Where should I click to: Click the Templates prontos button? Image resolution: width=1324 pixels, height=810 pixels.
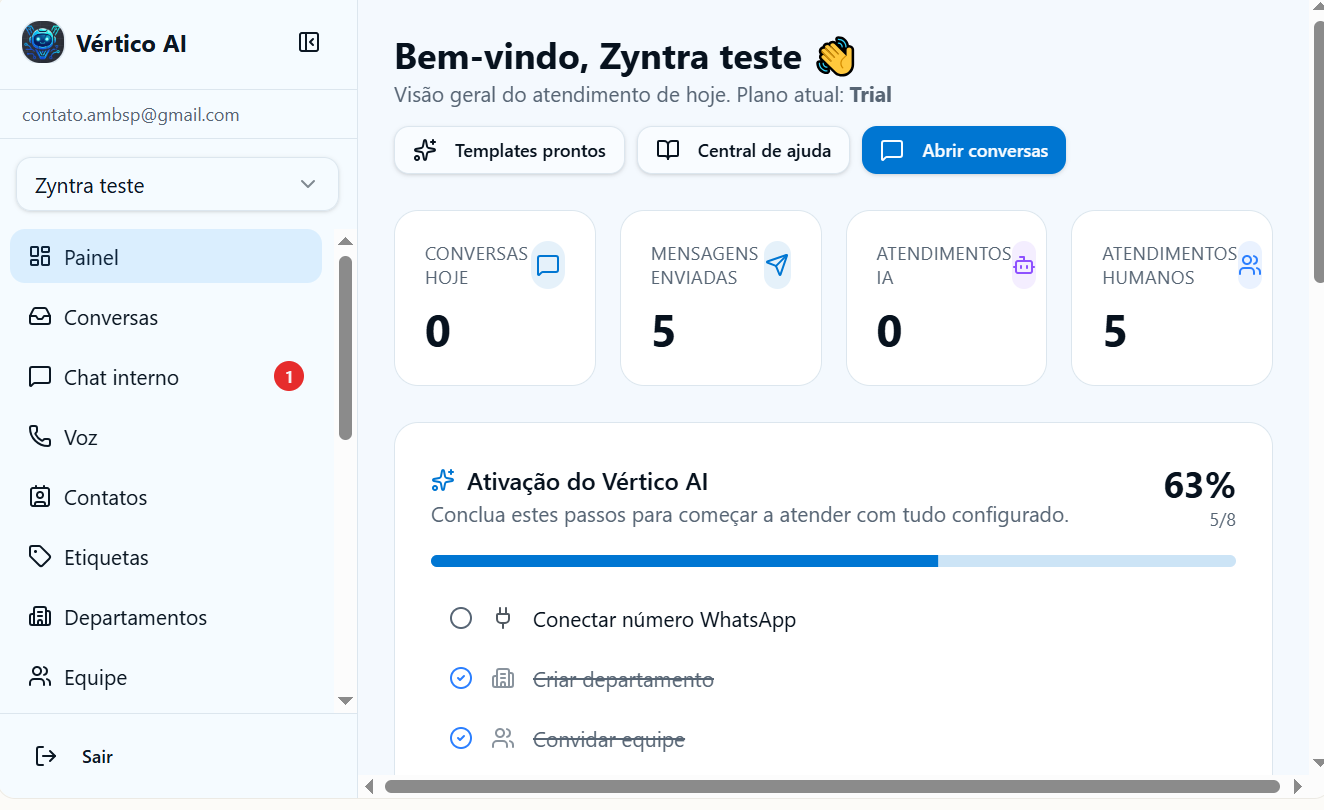[x=510, y=150]
